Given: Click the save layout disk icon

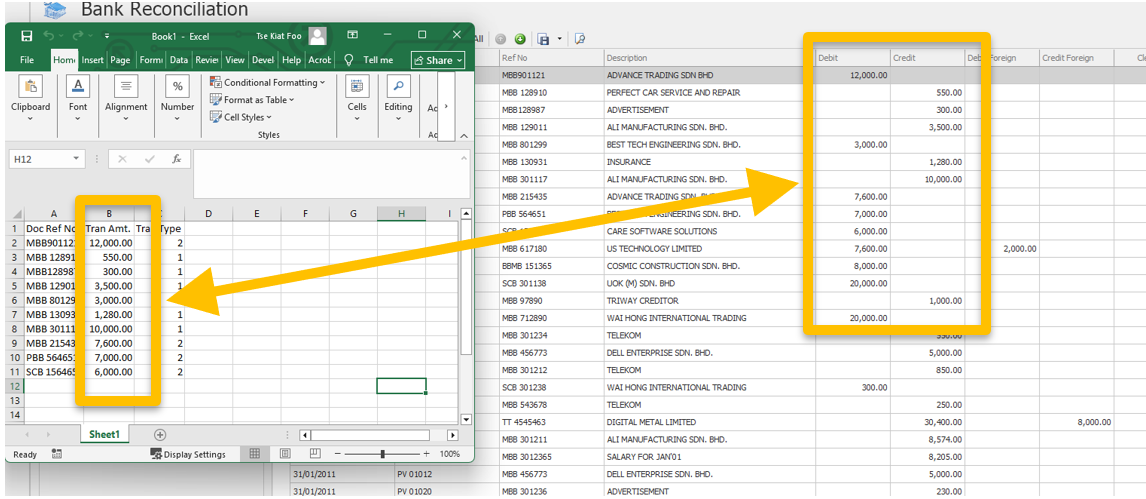Looking at the screenshot, I should point(544,39).
